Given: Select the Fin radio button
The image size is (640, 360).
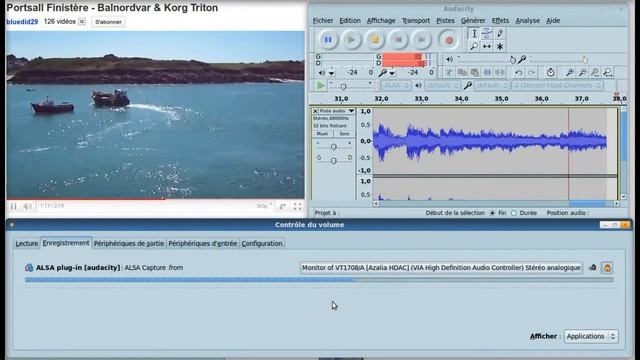Looking at the screenshot, I should point(492,213).
